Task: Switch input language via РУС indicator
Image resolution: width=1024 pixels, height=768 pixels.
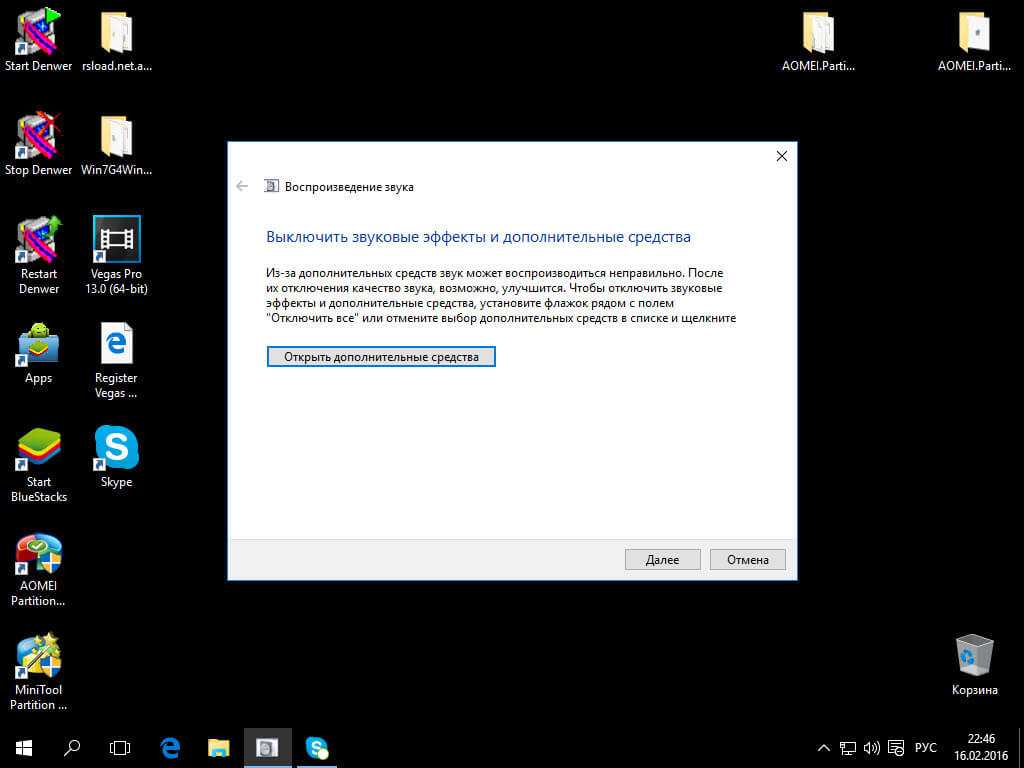Action: pyautogui.click(x=925, y=747)
